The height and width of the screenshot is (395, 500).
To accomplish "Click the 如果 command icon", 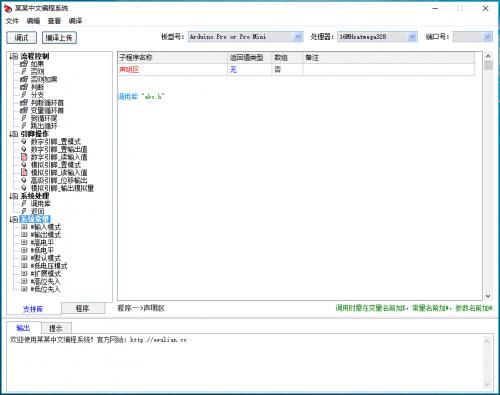I will click(24, 64).
